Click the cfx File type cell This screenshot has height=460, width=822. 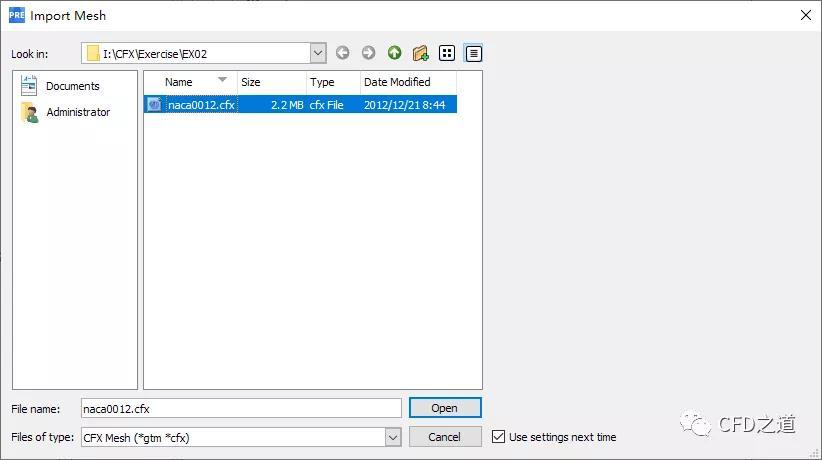click(326, 105)
